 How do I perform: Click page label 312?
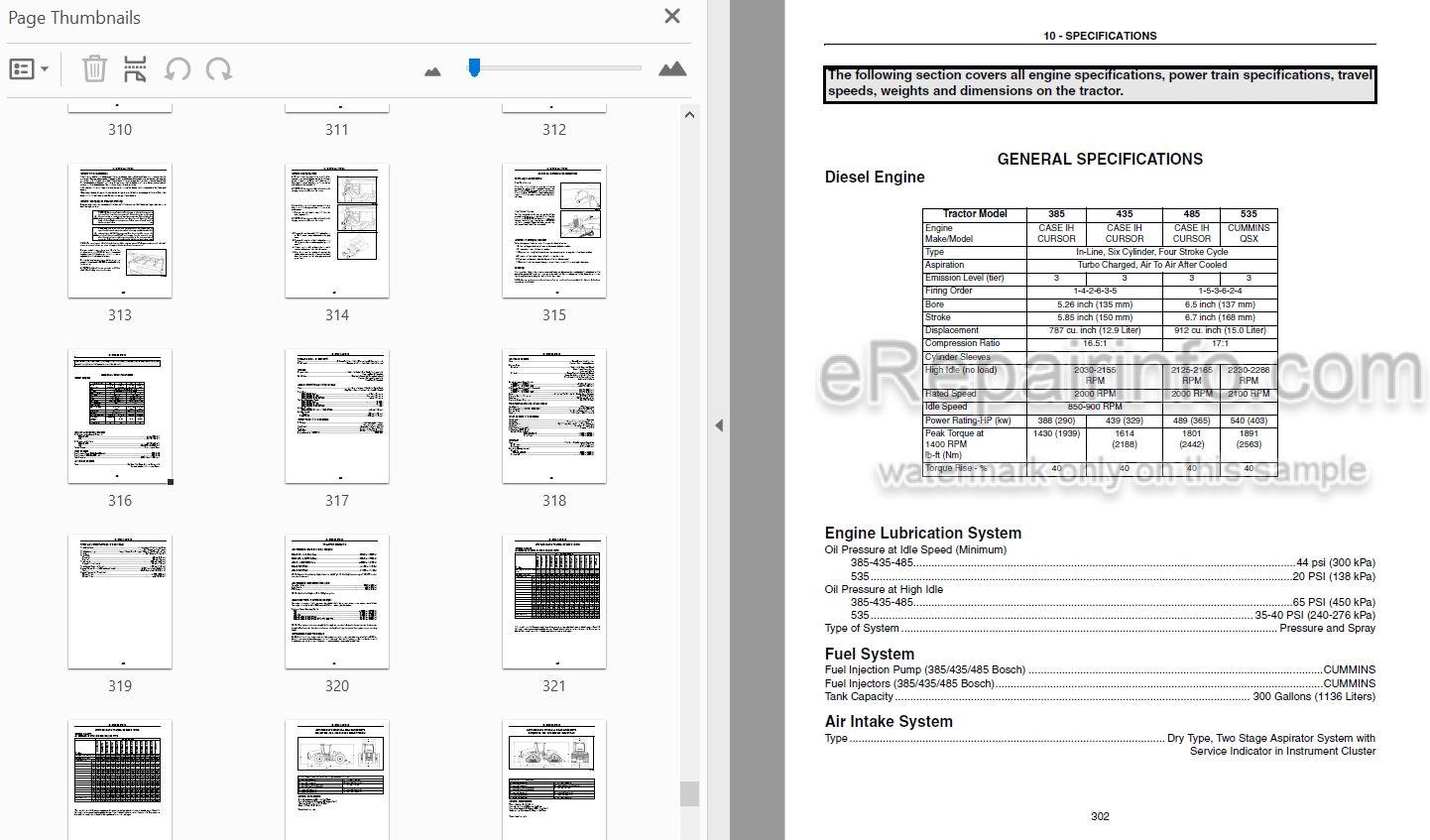point(554,130)
